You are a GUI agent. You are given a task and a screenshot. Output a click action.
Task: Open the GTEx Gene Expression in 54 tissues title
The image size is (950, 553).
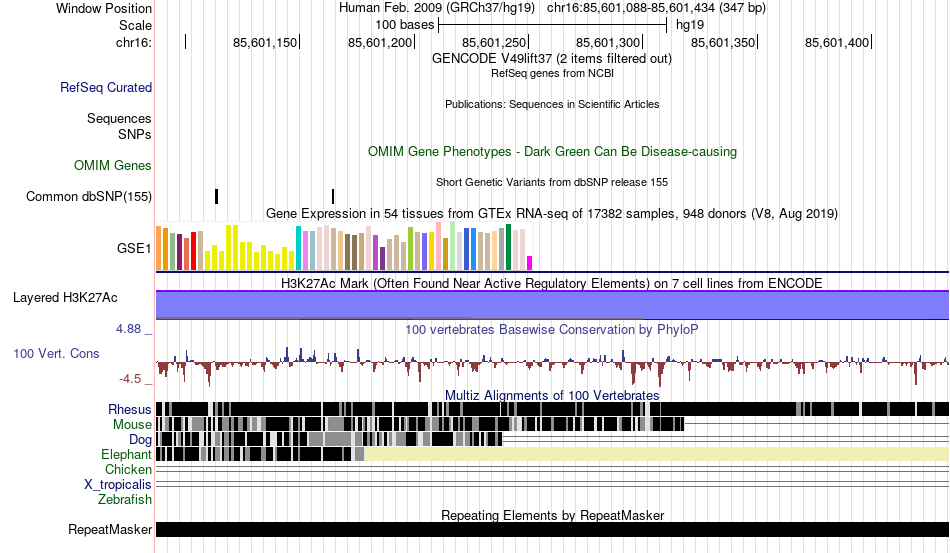tap(552, 213)
